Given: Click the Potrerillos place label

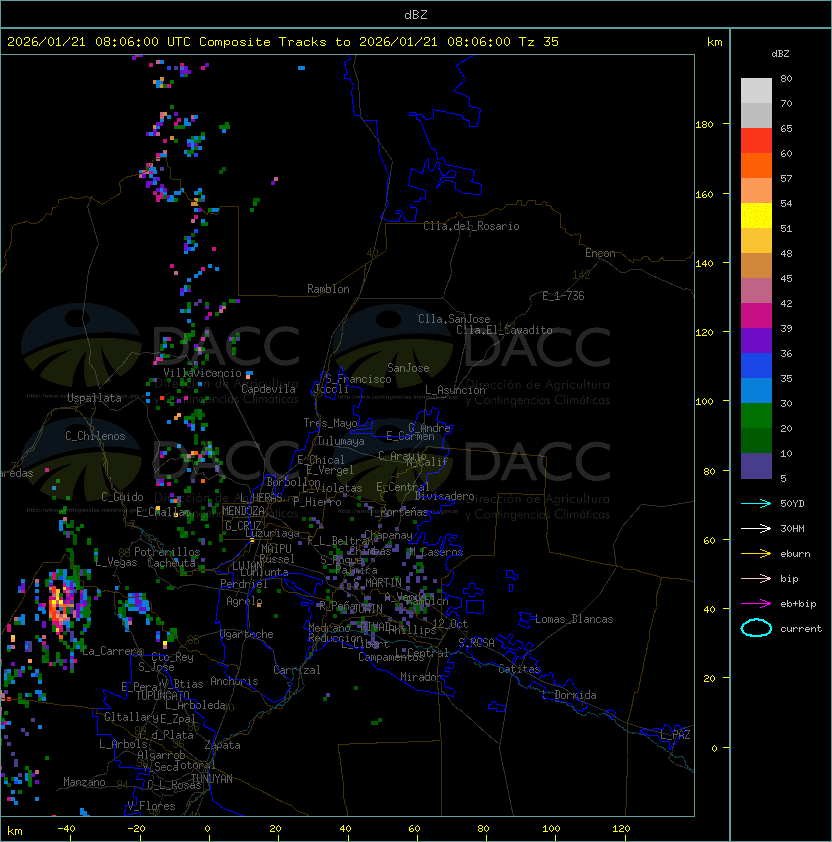Looking at the screenshot, I should pyautogui.click(x=167, y=552).
